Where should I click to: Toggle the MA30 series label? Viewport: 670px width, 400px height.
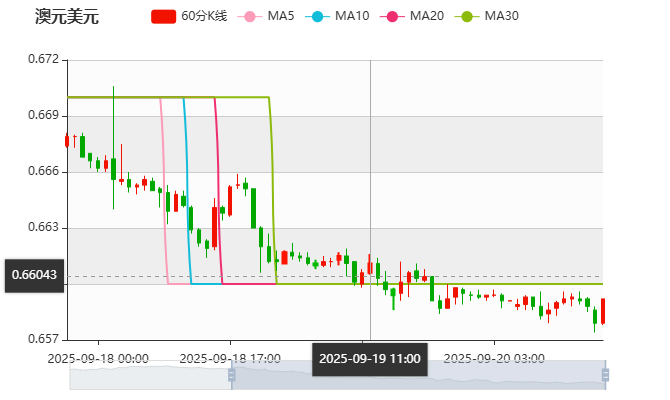[x=501, y=17]
